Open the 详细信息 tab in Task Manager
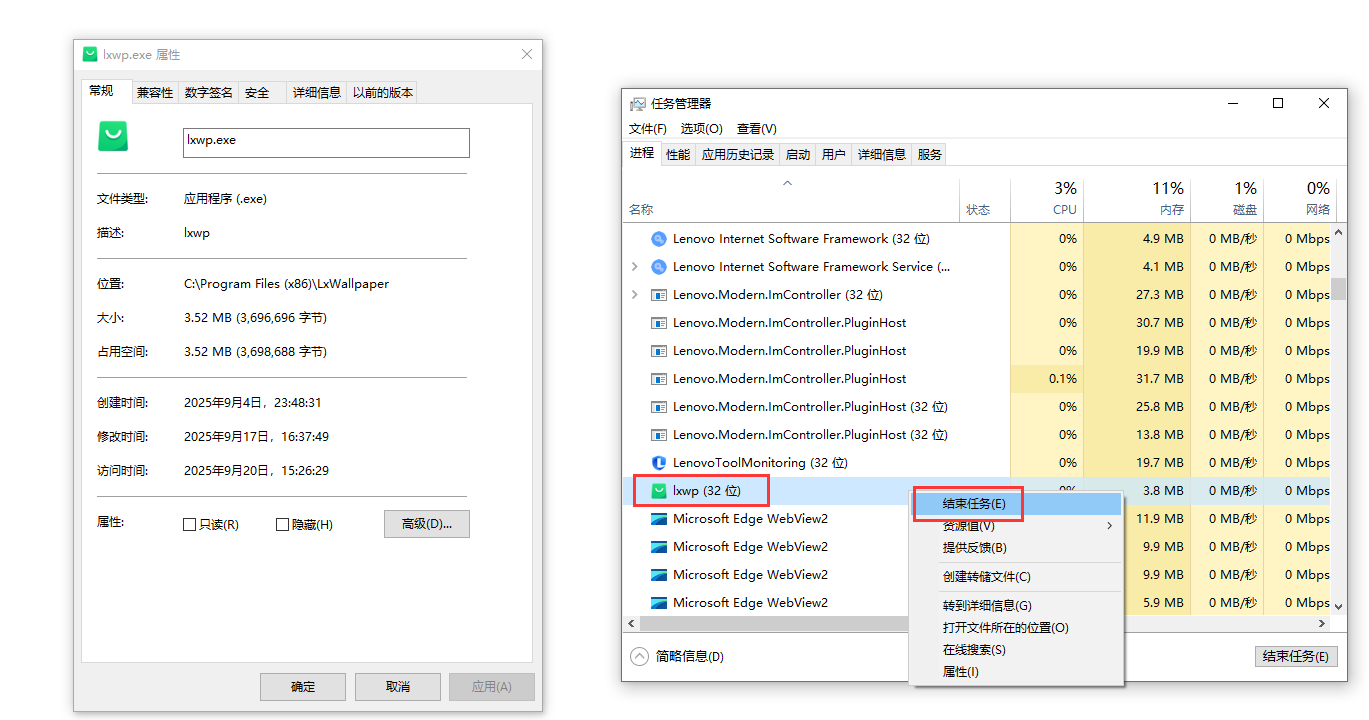The height and width of the screenshot is (720, 1369). click(x=882, y=154)
